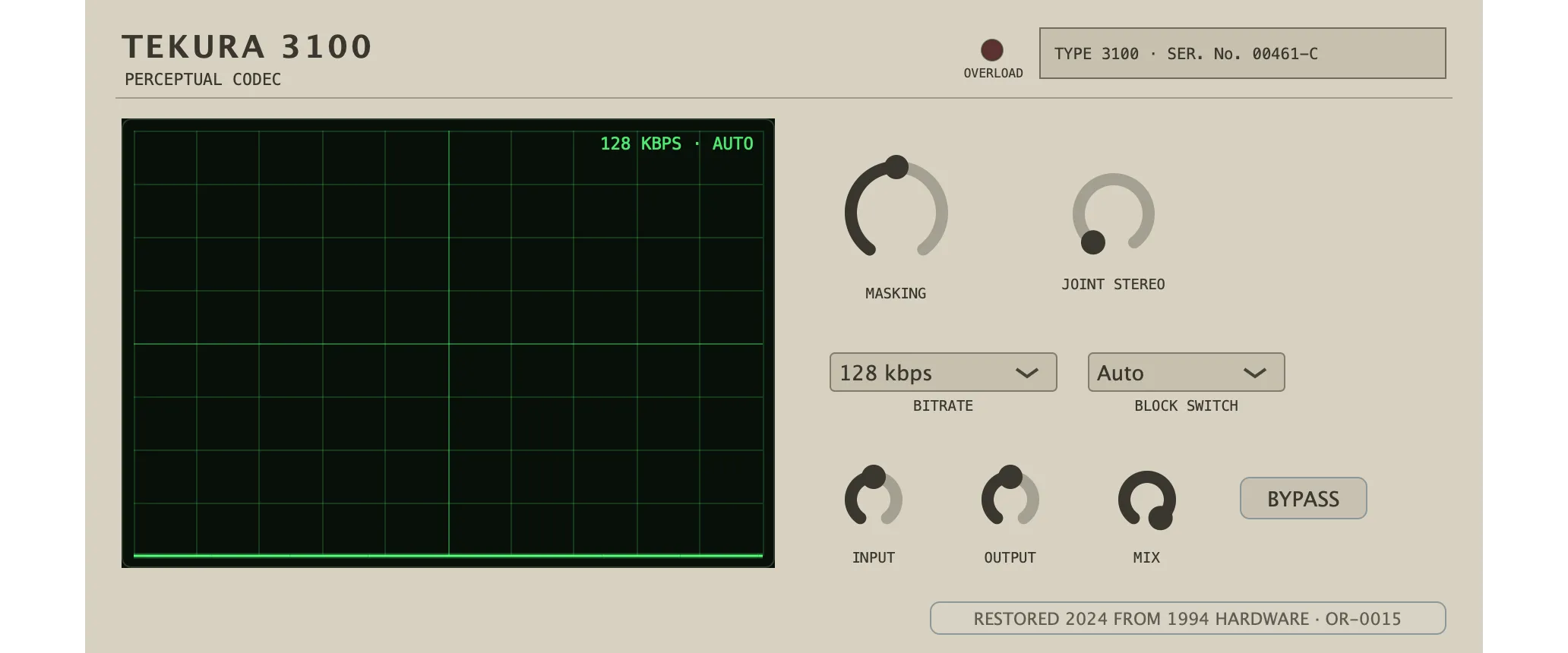Viewport: 1568px width, 653px height.
Task: Click the INPUT label text
Action: (874, 557)
